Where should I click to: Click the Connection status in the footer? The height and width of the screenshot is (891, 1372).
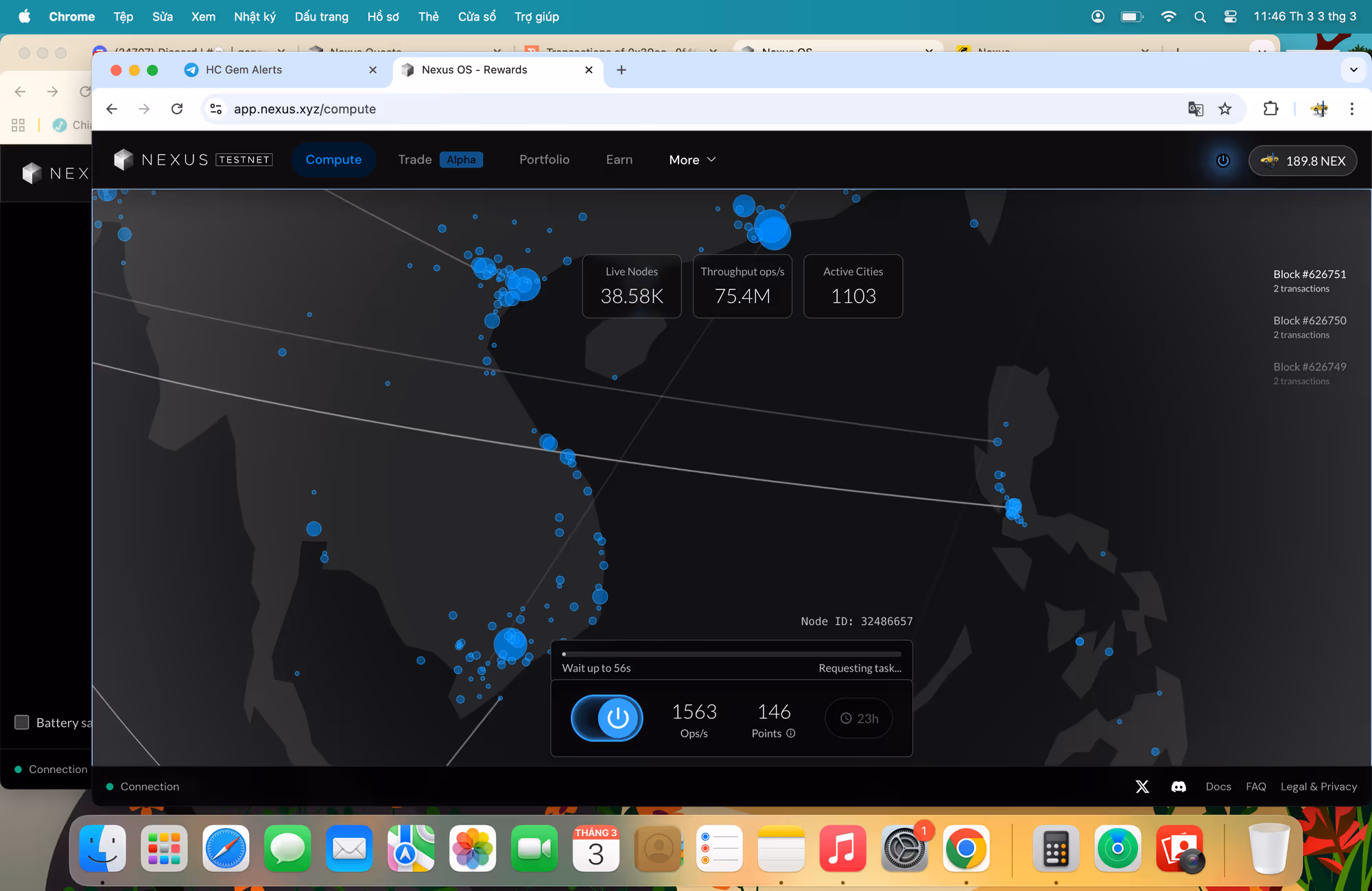pos(143,787)
